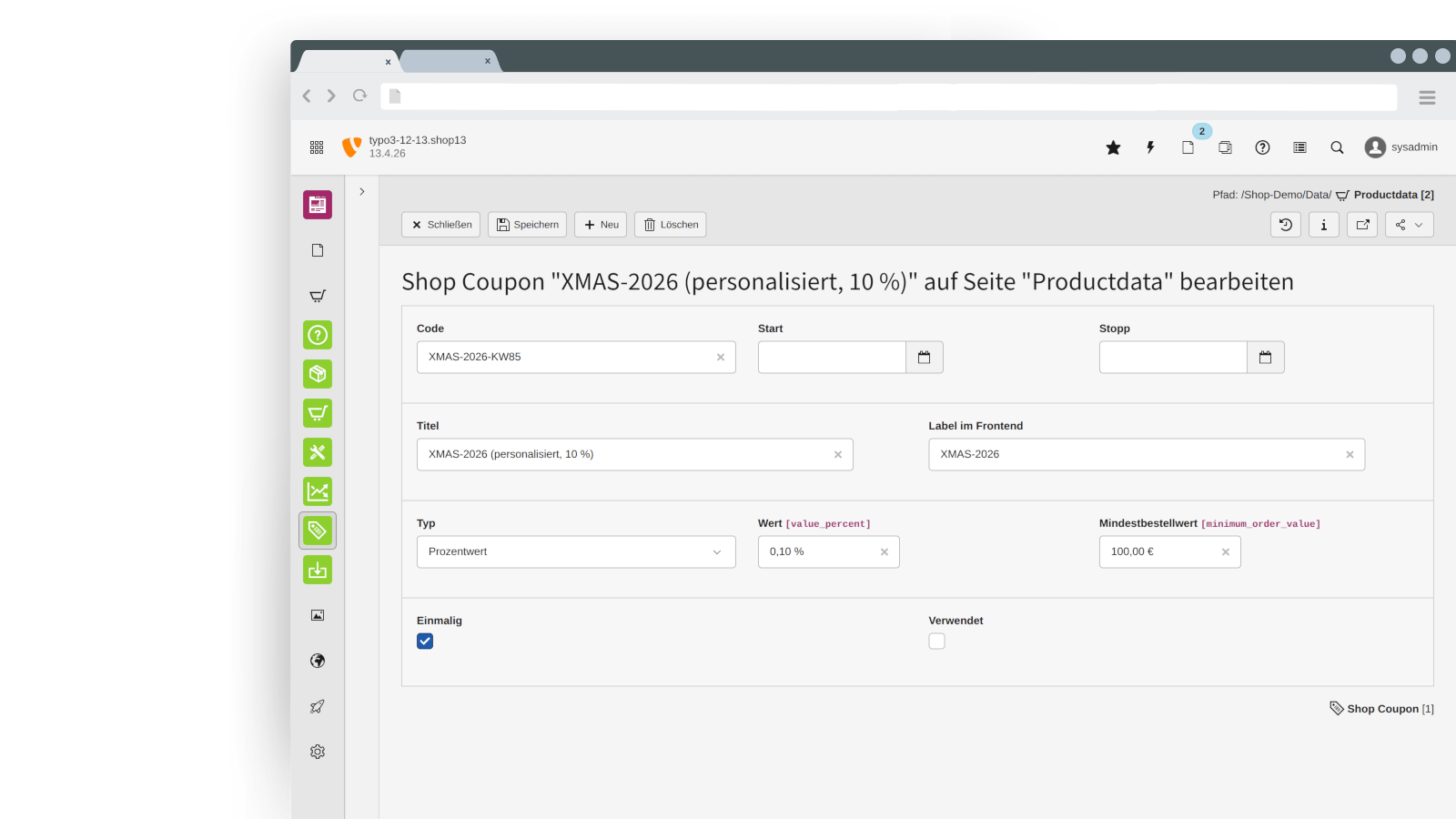Expand the share dropdown button
This screenshot has height=819, width=1456.
tap(1409, 225)
